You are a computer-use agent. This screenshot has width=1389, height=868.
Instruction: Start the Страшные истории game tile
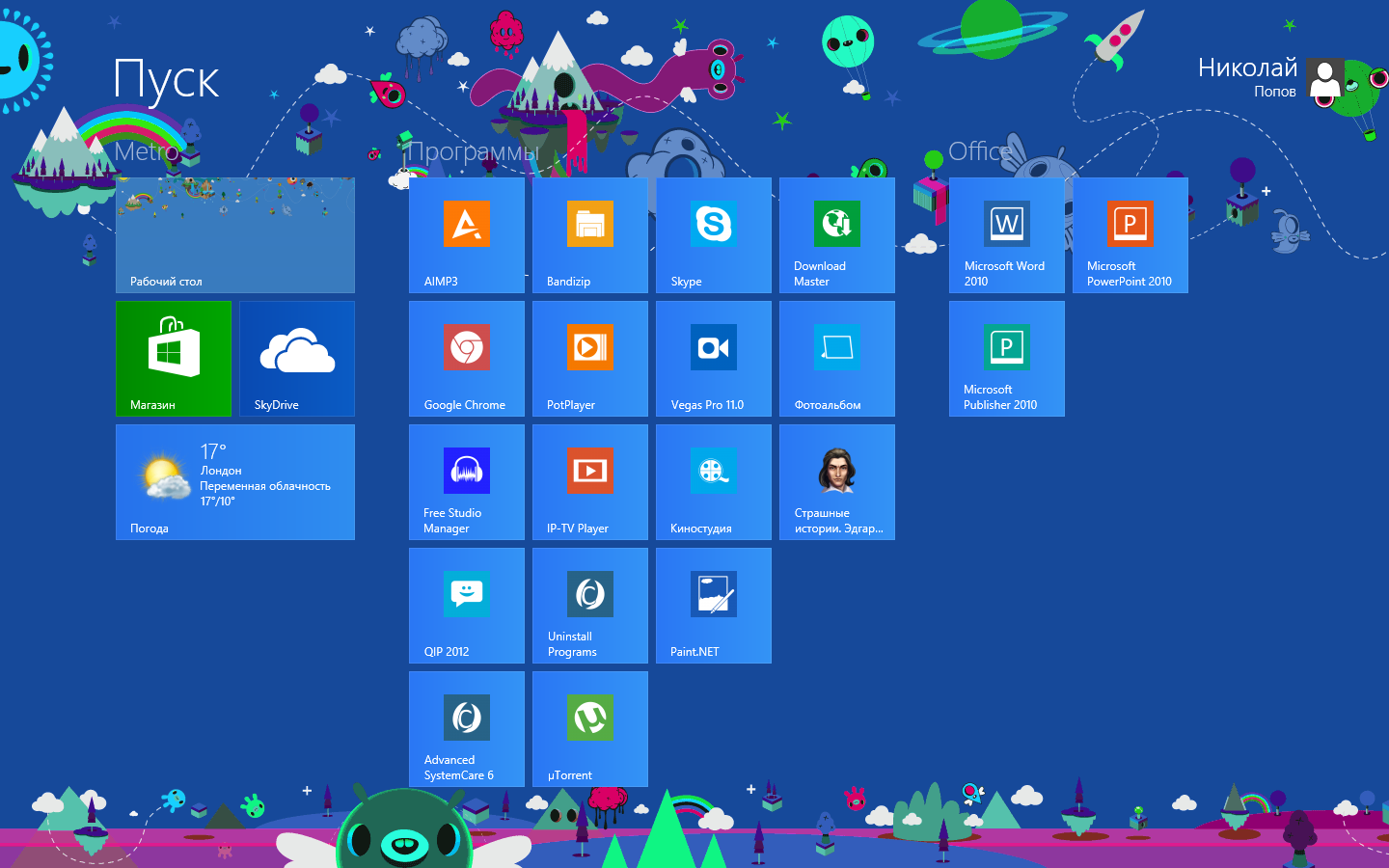[837, 482]
